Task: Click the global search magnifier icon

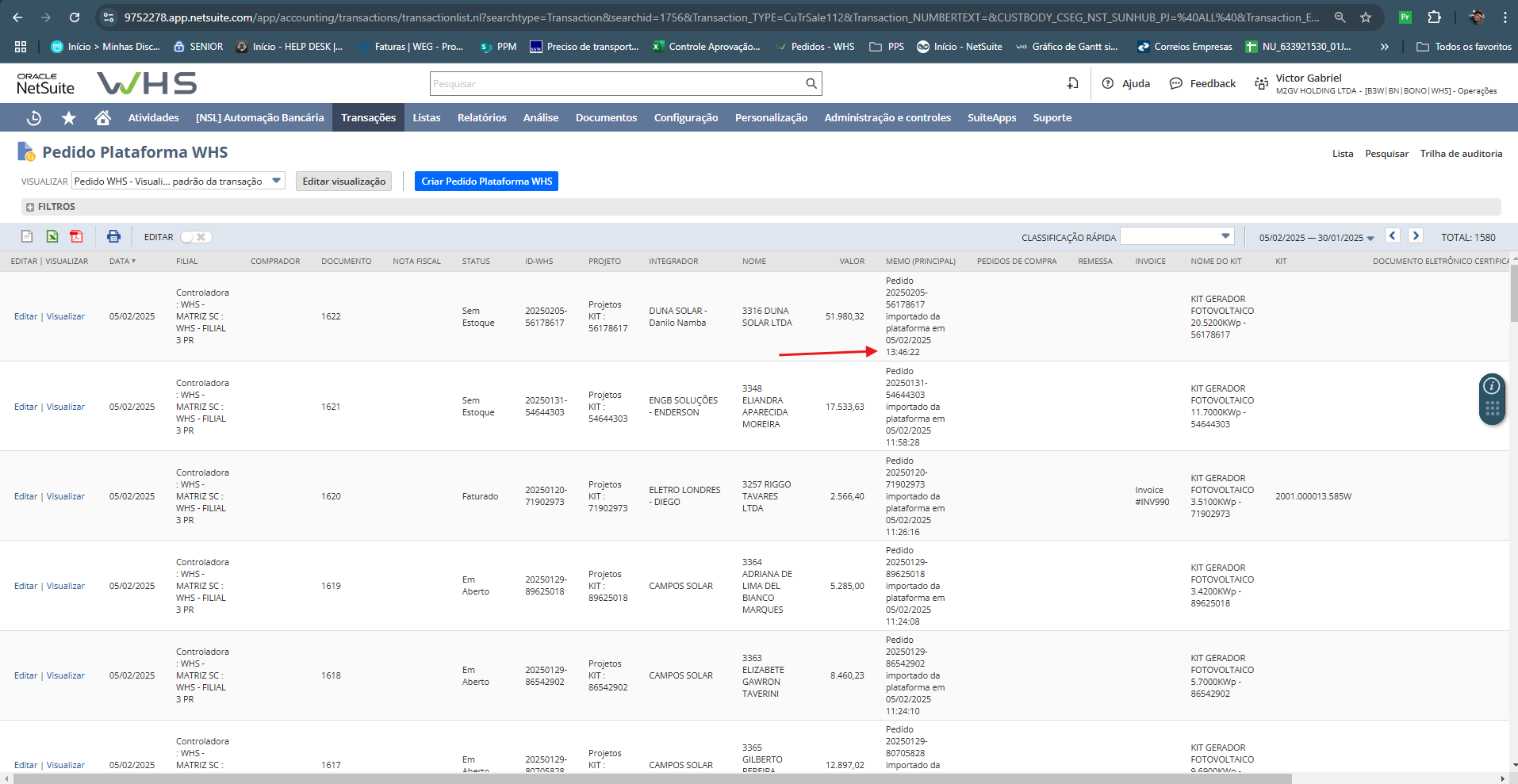Action: [x=811, y=83]
